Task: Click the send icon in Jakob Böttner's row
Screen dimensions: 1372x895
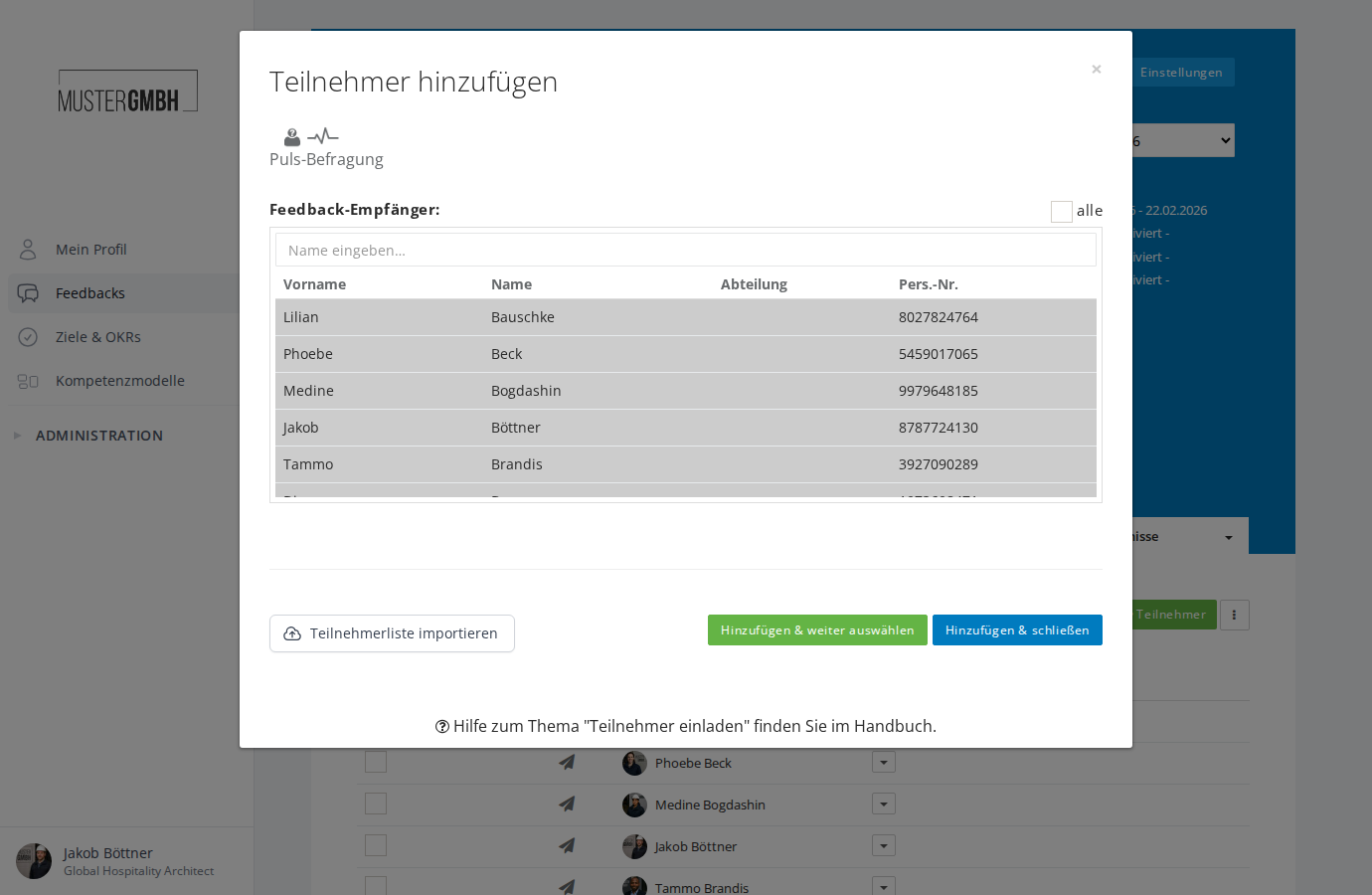Action: coord(567,845)
